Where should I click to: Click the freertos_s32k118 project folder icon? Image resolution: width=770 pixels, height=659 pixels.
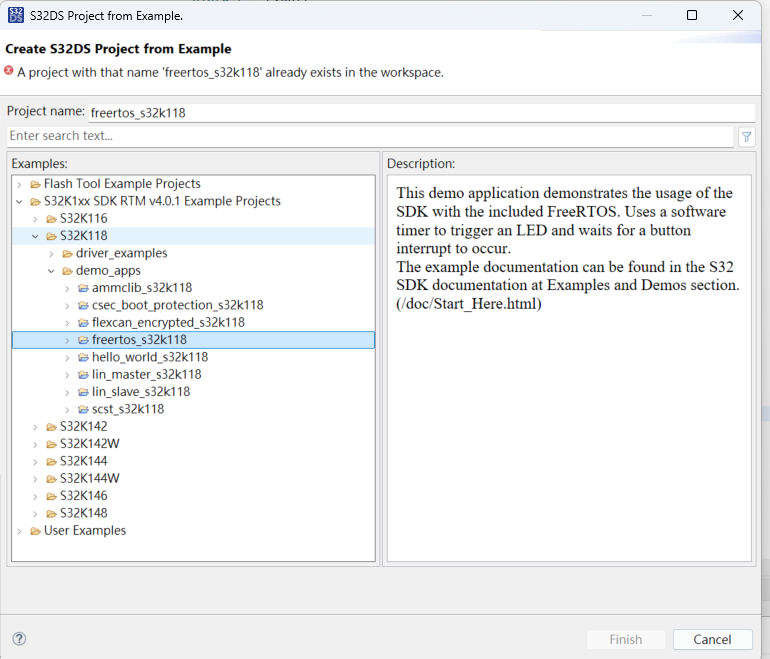click(83, 340)
